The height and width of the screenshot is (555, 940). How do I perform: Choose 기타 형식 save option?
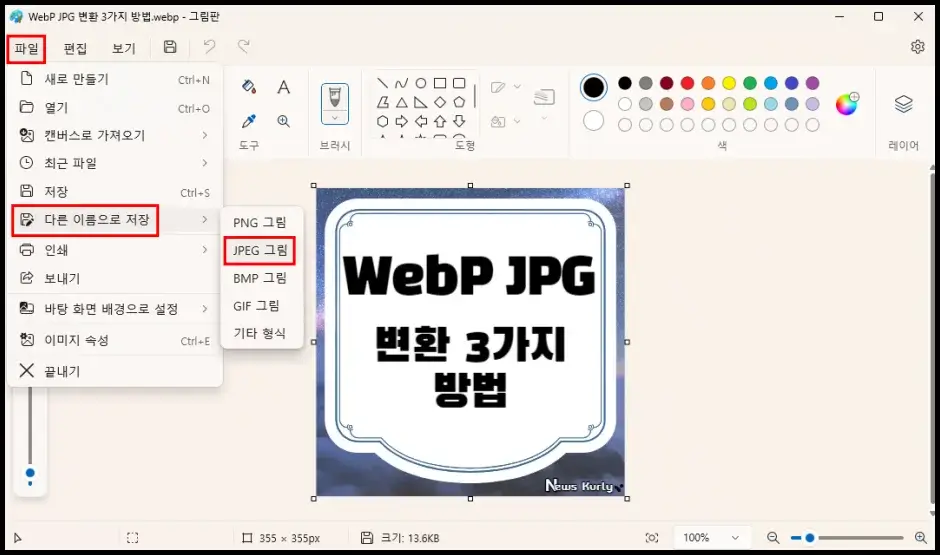[260, 333]
